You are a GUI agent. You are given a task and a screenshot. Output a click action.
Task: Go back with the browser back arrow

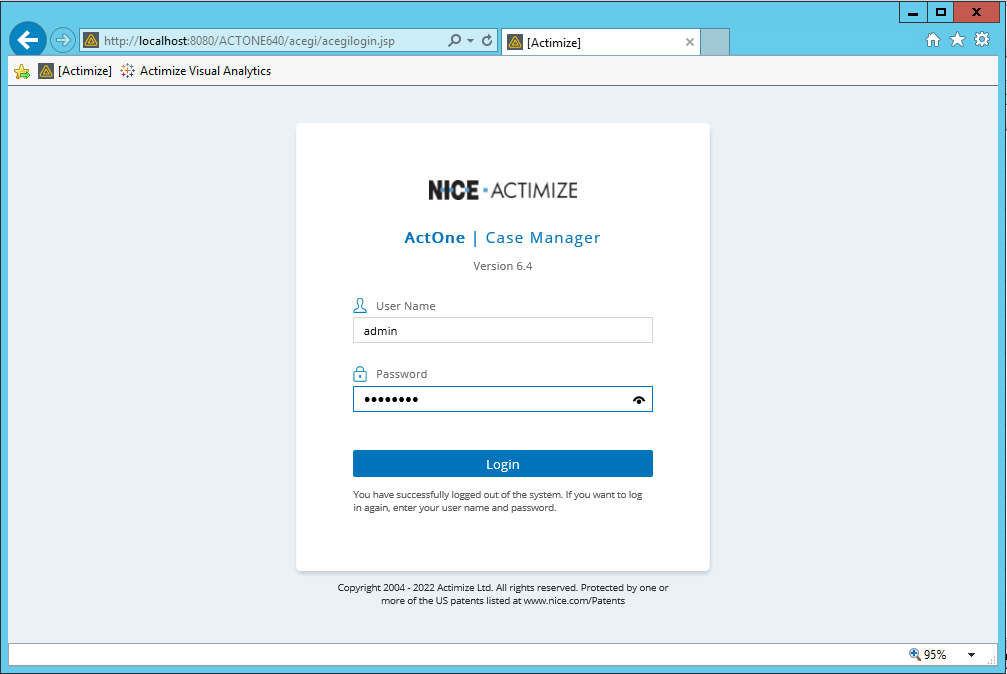click(28, 40)
